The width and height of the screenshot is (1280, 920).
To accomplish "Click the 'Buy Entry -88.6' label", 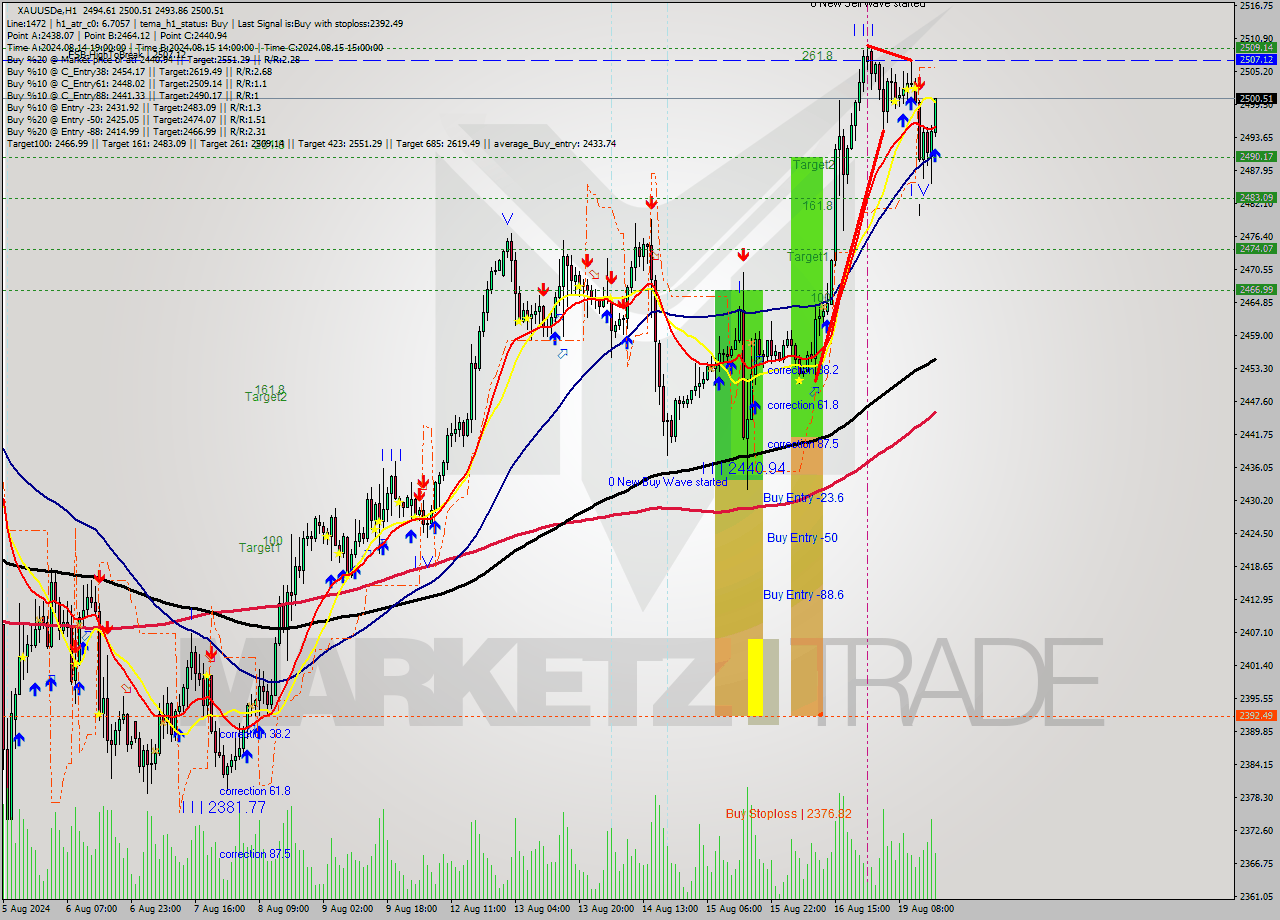I will pos(803,595).
